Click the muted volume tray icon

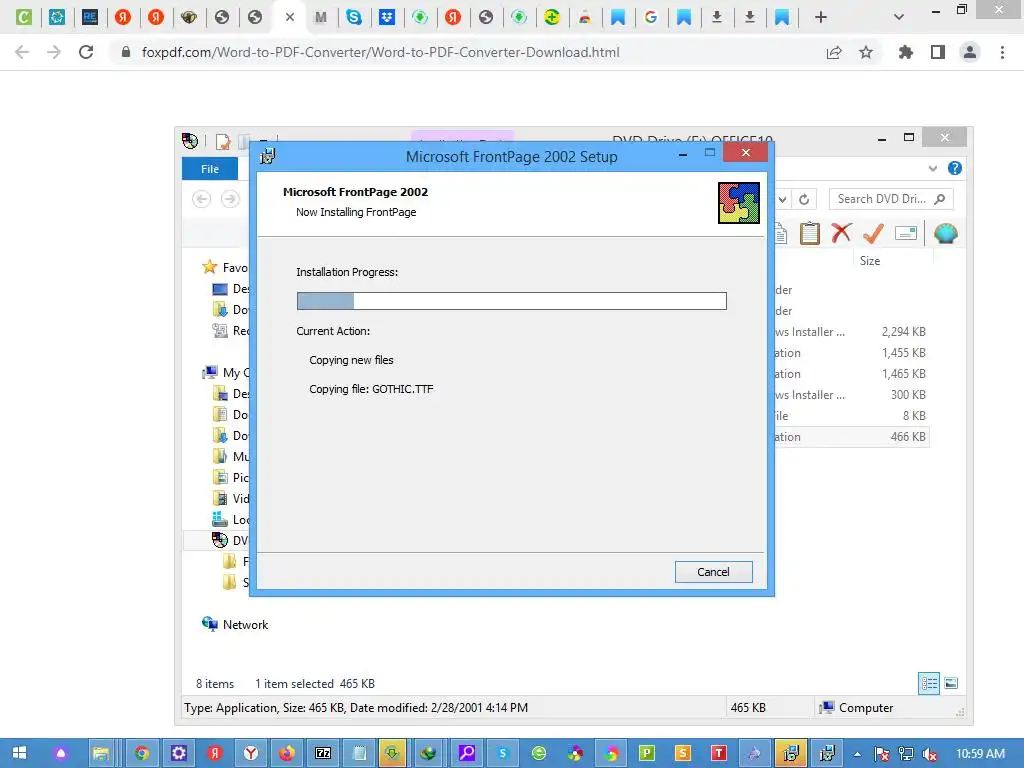point(929,754)
